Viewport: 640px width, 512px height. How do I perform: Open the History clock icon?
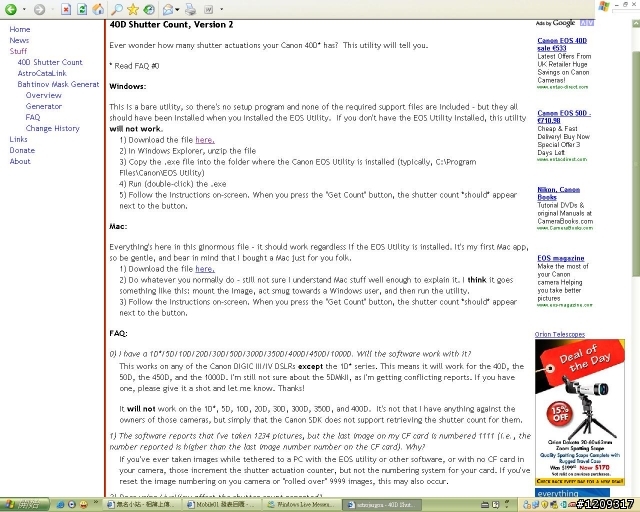point(149,9)
